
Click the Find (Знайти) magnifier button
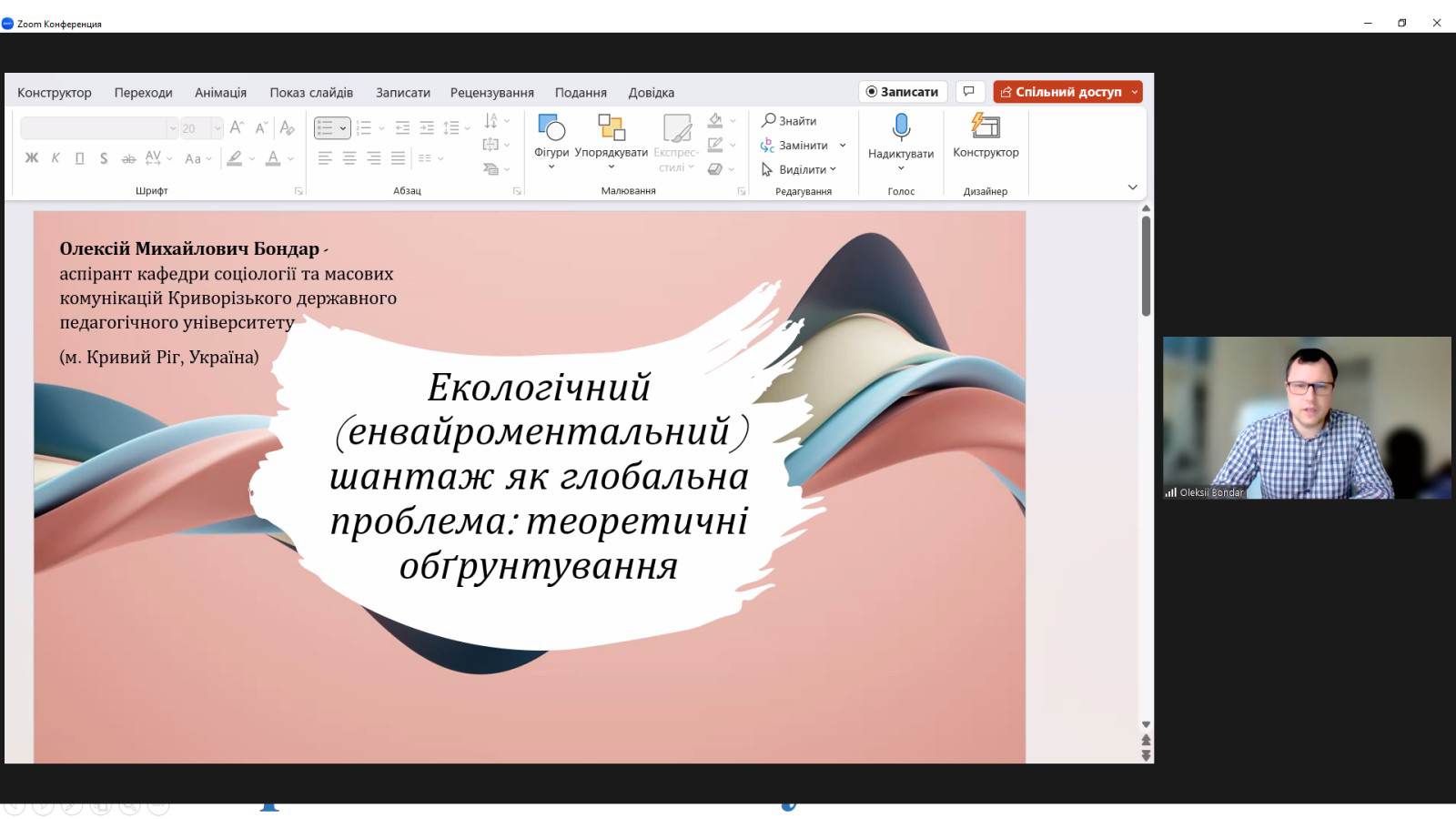pos(789,121)
